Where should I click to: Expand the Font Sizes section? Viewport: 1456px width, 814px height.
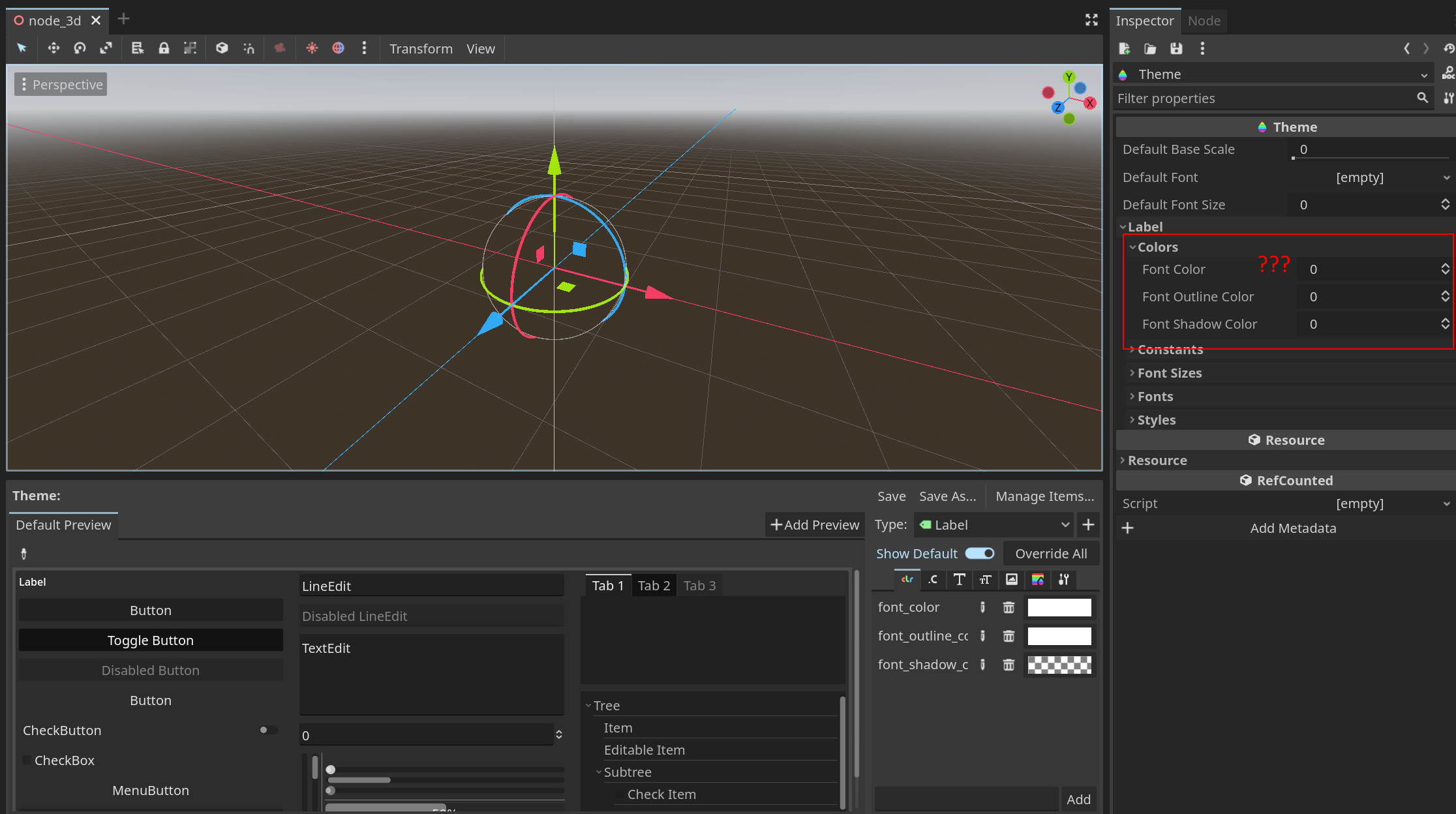(x=1169, y=373)
